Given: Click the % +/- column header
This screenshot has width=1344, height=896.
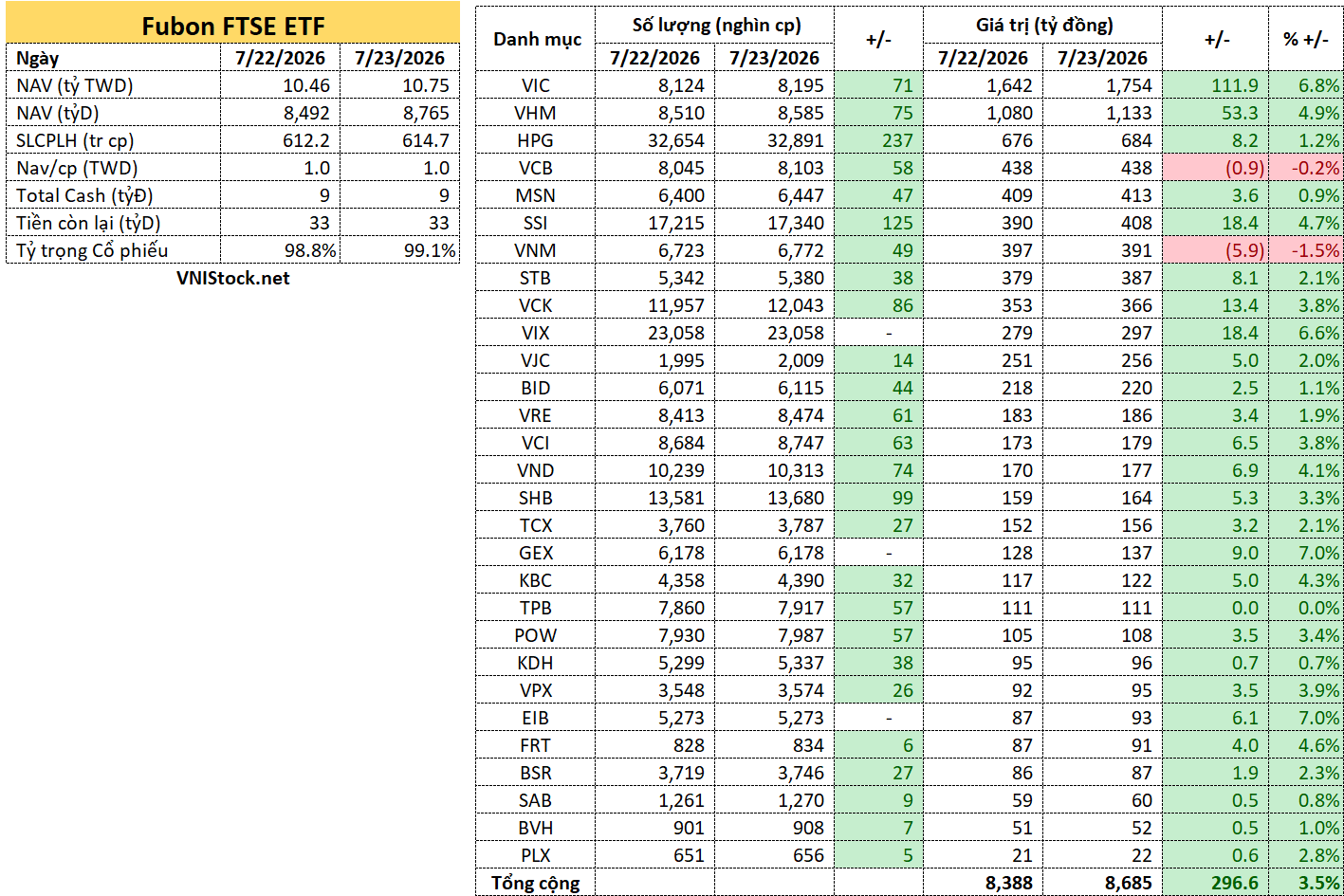Looking at the screenshot, I should point(1307,39).
